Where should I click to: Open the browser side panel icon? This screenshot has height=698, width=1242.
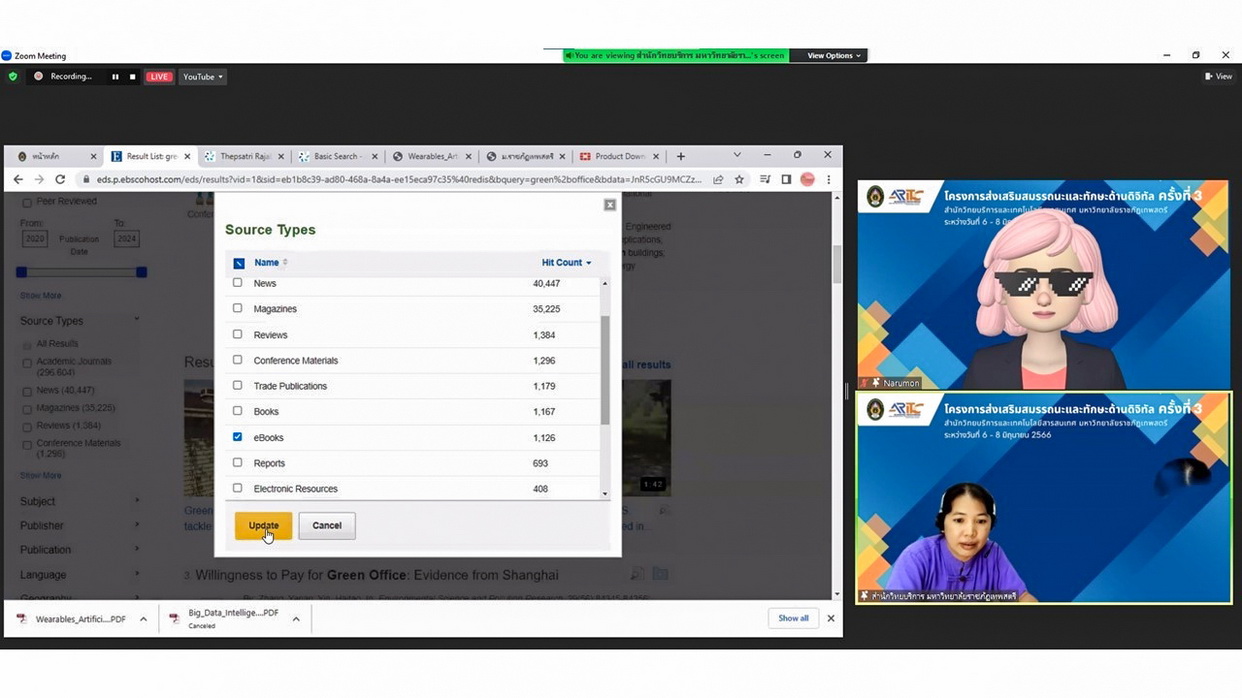point(786,180)
